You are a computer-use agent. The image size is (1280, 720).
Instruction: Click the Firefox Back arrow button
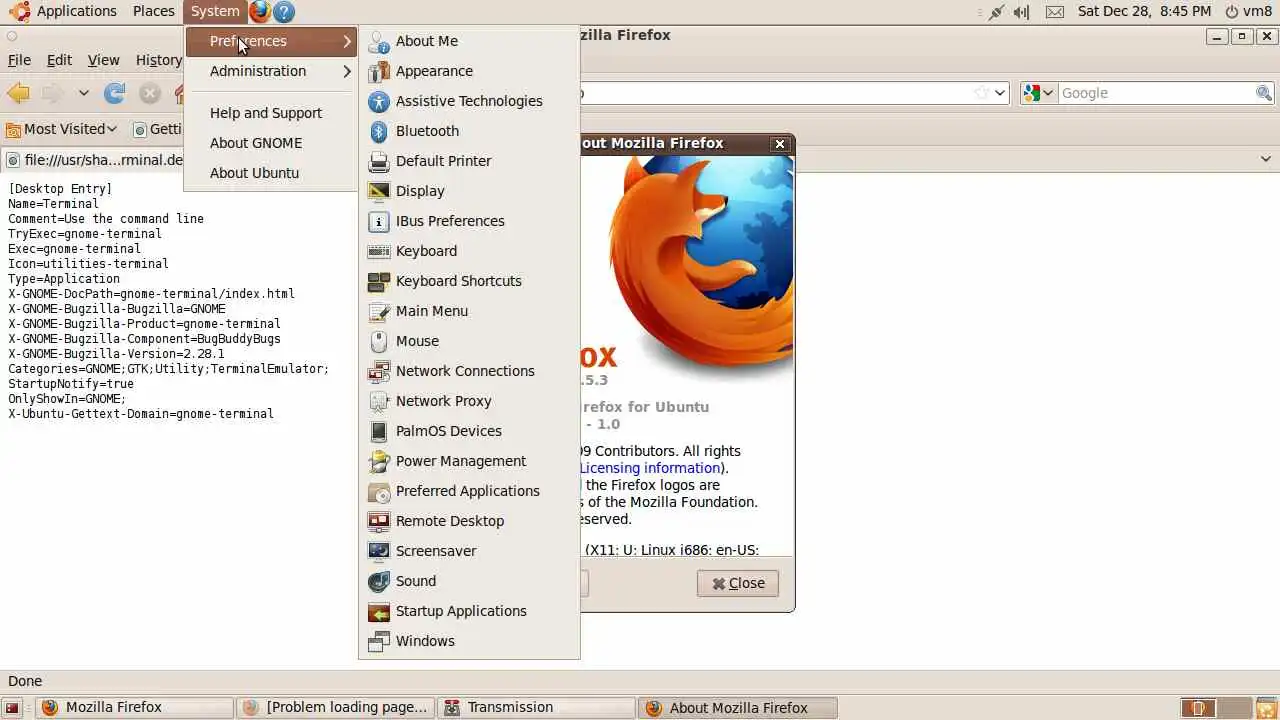(18, 93)
